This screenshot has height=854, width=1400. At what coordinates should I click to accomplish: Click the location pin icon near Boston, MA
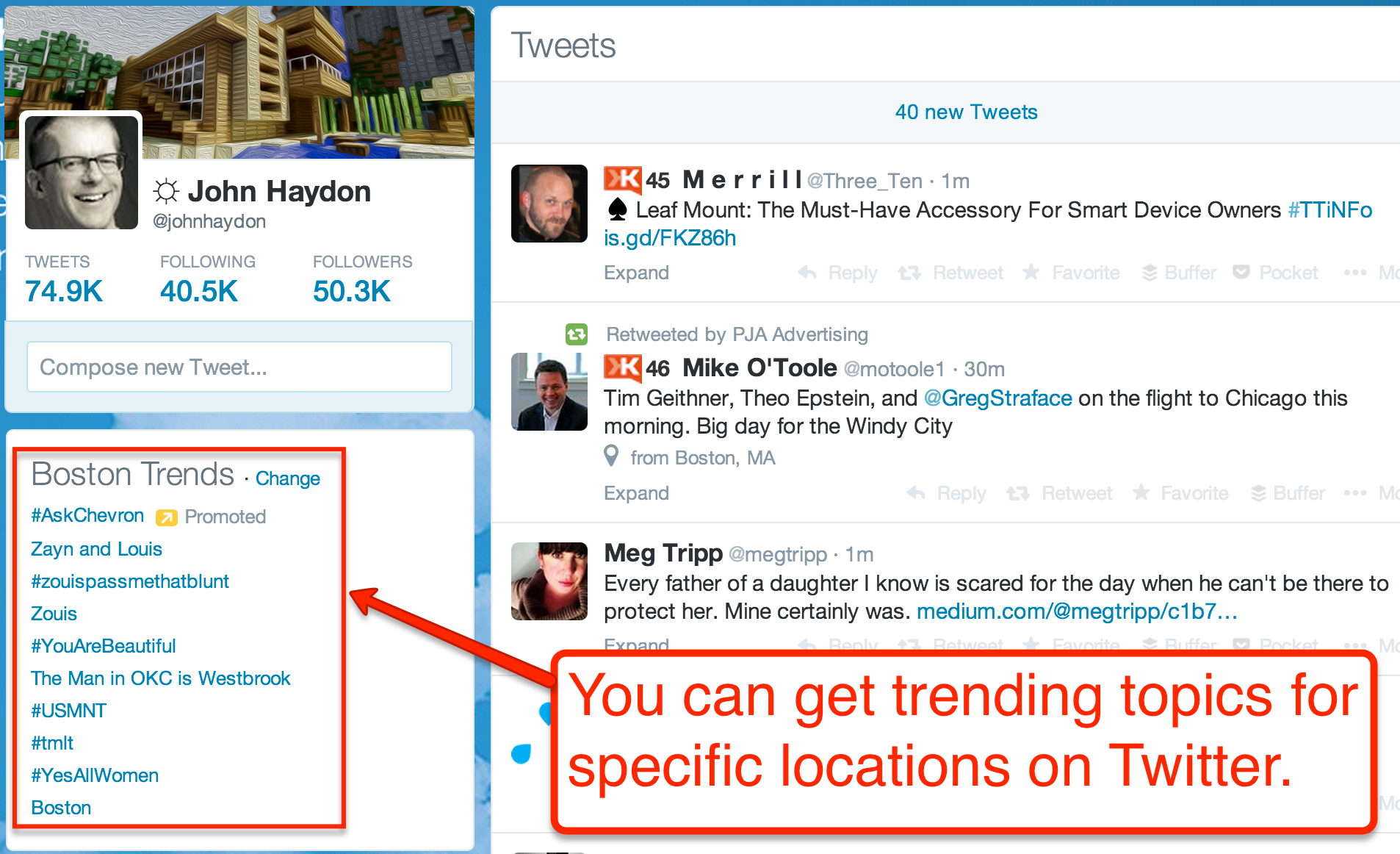tap(611, 456)
